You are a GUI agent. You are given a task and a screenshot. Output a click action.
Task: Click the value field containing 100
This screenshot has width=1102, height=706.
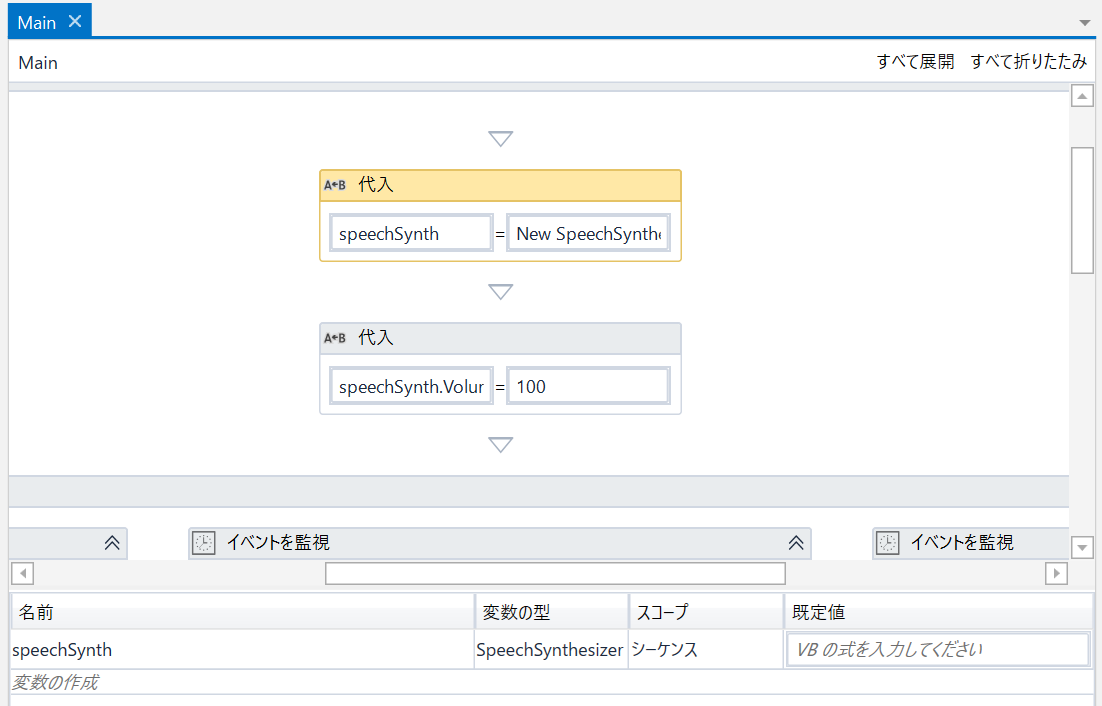[x=588, y=386]
